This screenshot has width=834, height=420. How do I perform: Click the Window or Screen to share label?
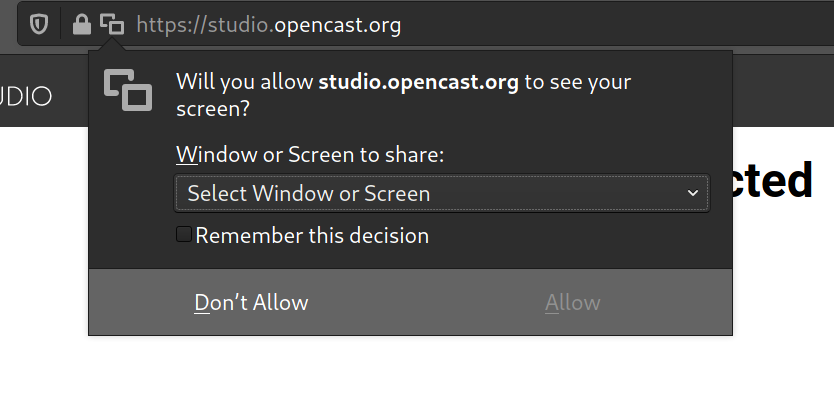tap(310, 155)
